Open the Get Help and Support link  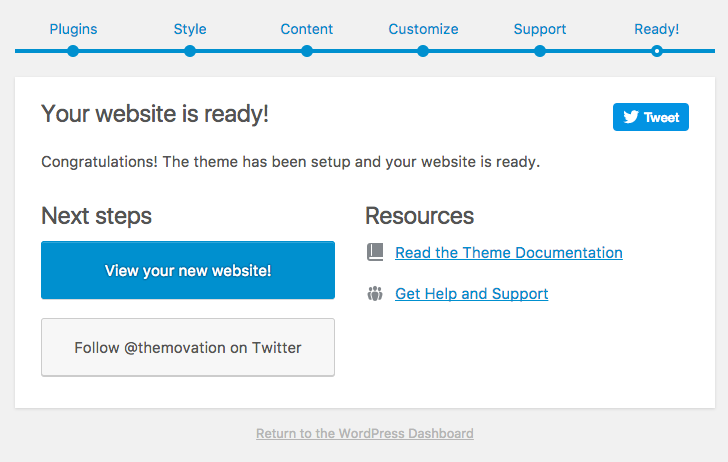pos(472,294)
